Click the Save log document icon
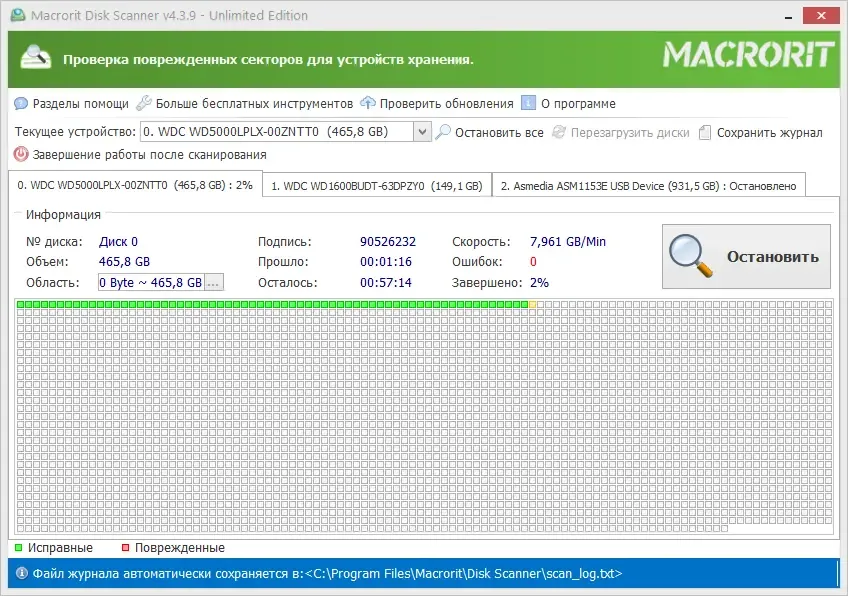 tap(705, 132)
